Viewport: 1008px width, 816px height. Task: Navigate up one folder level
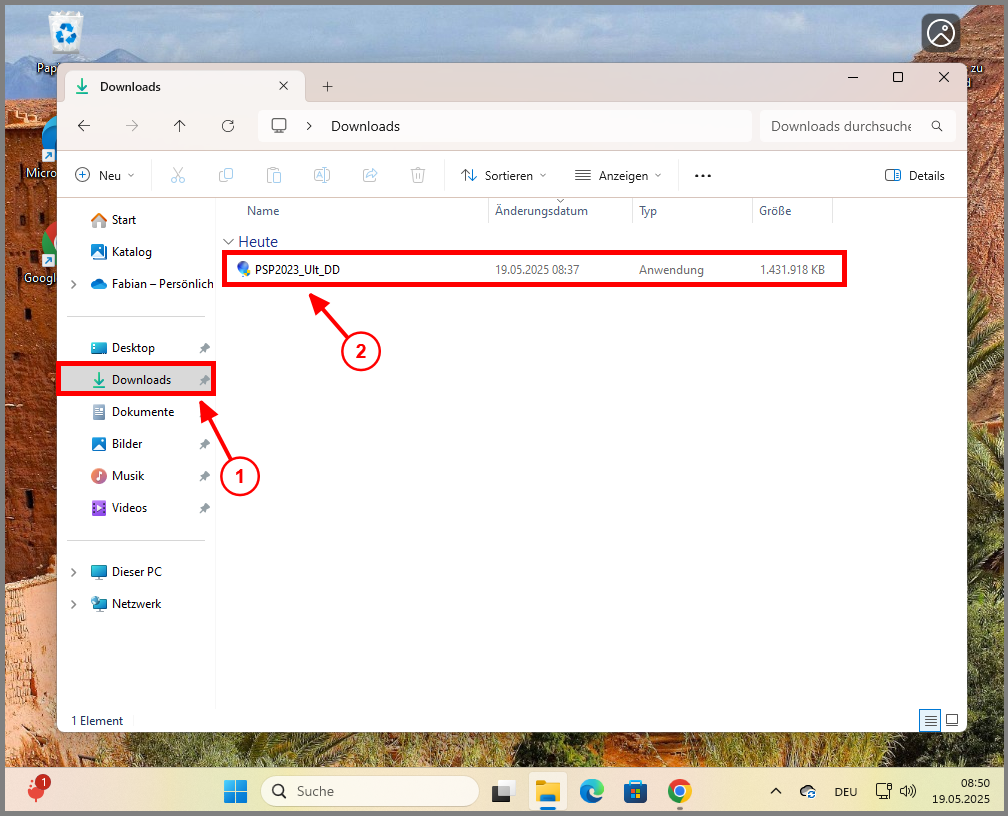pyautogui.click(x=180, y=126)
